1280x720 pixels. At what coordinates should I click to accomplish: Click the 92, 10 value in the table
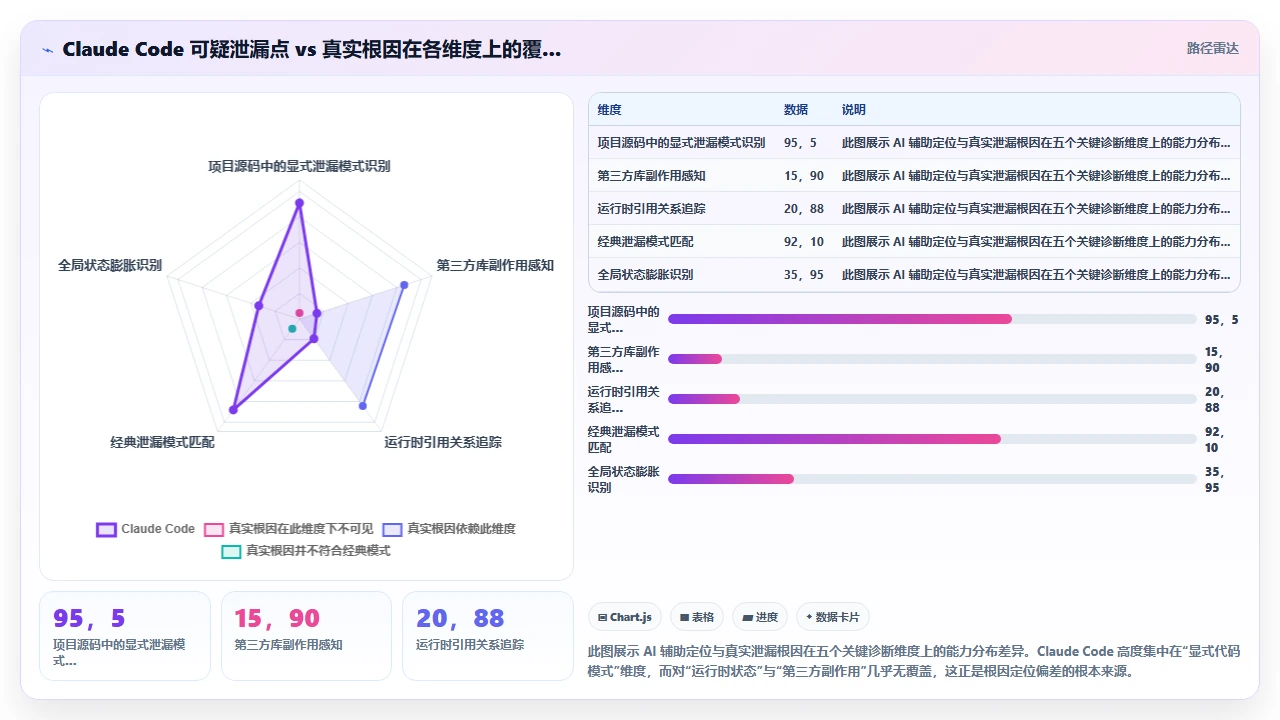tap(804, 242)
